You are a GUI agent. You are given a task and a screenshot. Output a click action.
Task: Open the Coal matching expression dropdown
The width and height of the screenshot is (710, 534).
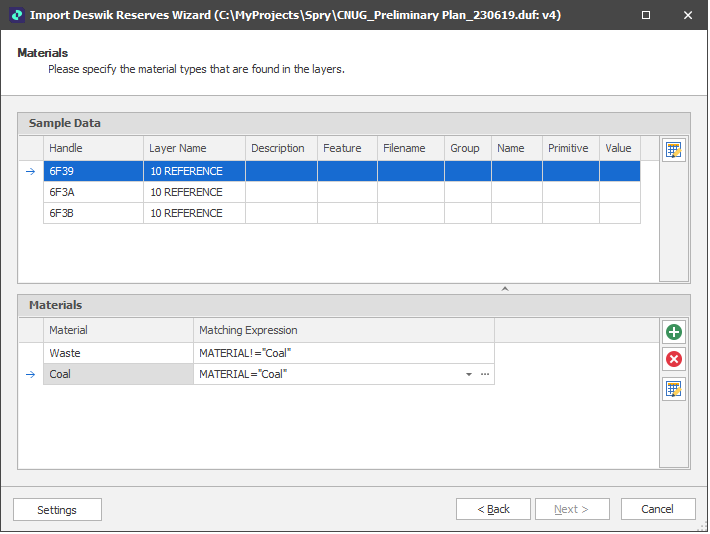tap(469, 374)
